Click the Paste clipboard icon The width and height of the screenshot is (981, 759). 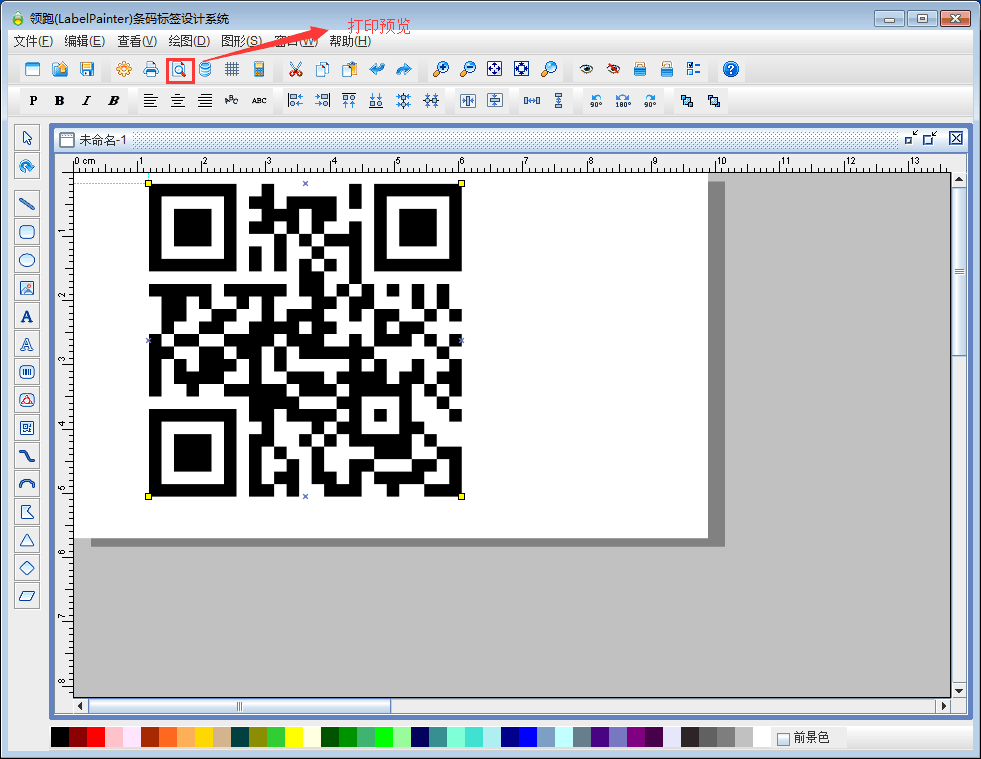350,69
